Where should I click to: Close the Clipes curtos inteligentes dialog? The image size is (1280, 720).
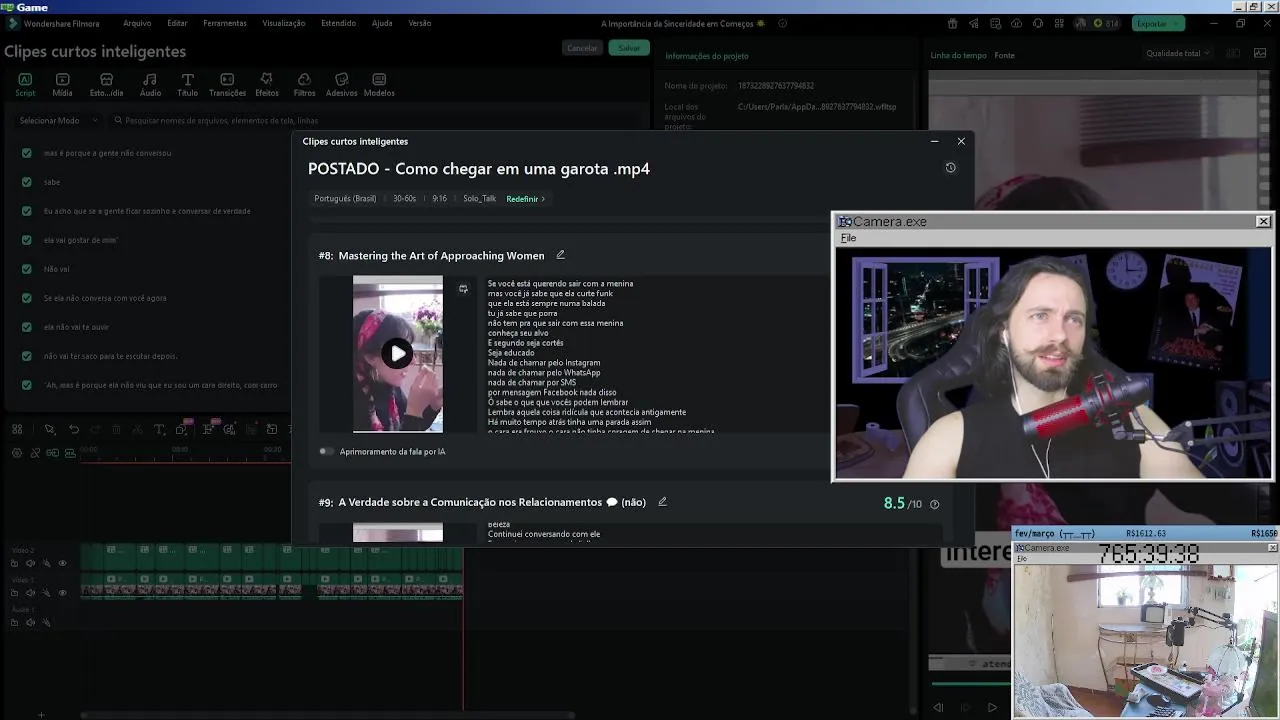tap(961, 141)
